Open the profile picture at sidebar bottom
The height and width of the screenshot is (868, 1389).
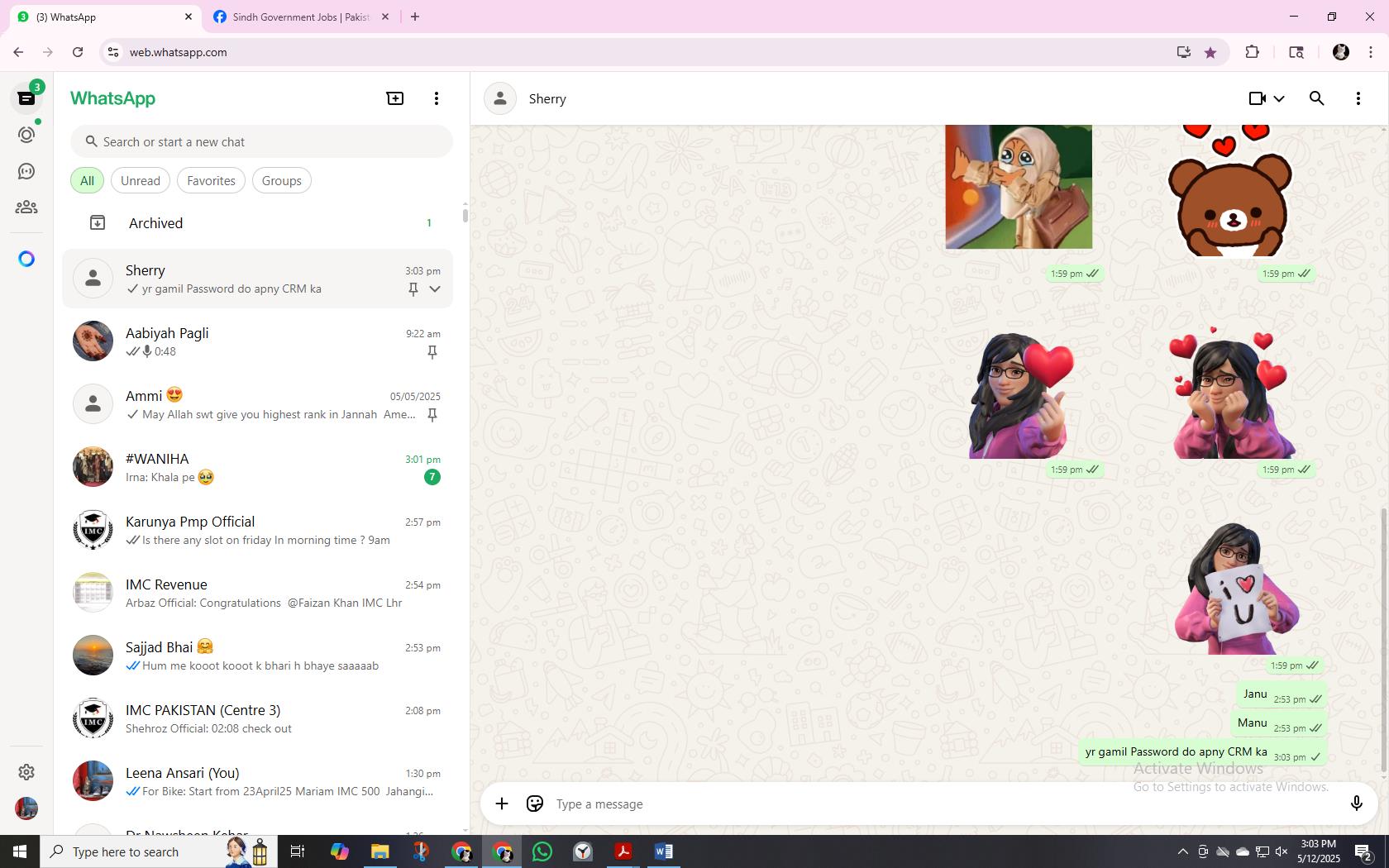[26, 808]
